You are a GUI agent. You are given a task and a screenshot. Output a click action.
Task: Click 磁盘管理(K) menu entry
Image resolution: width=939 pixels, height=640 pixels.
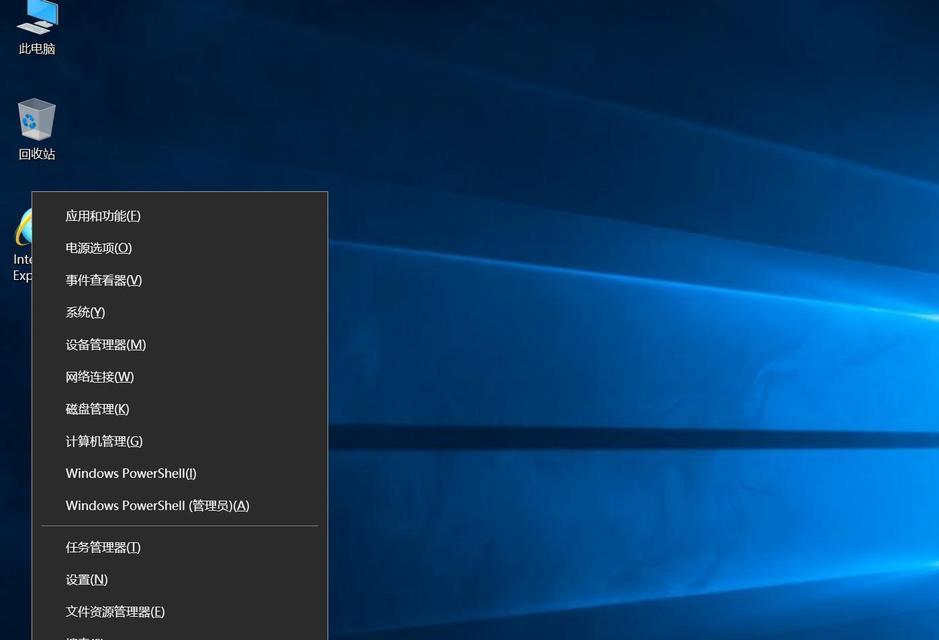(180, 410)
